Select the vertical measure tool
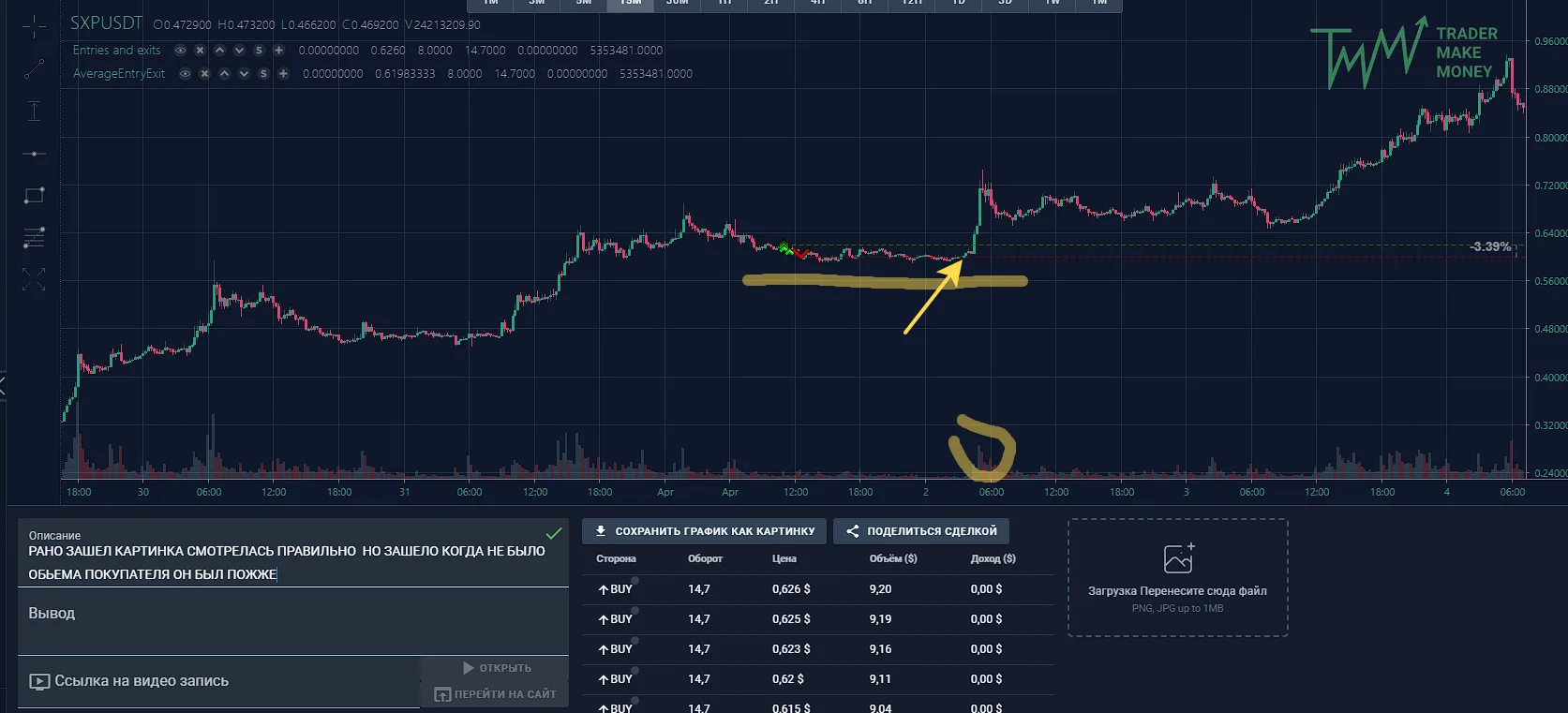Viewport: 1568px width, 713px height. coord(34,111)
